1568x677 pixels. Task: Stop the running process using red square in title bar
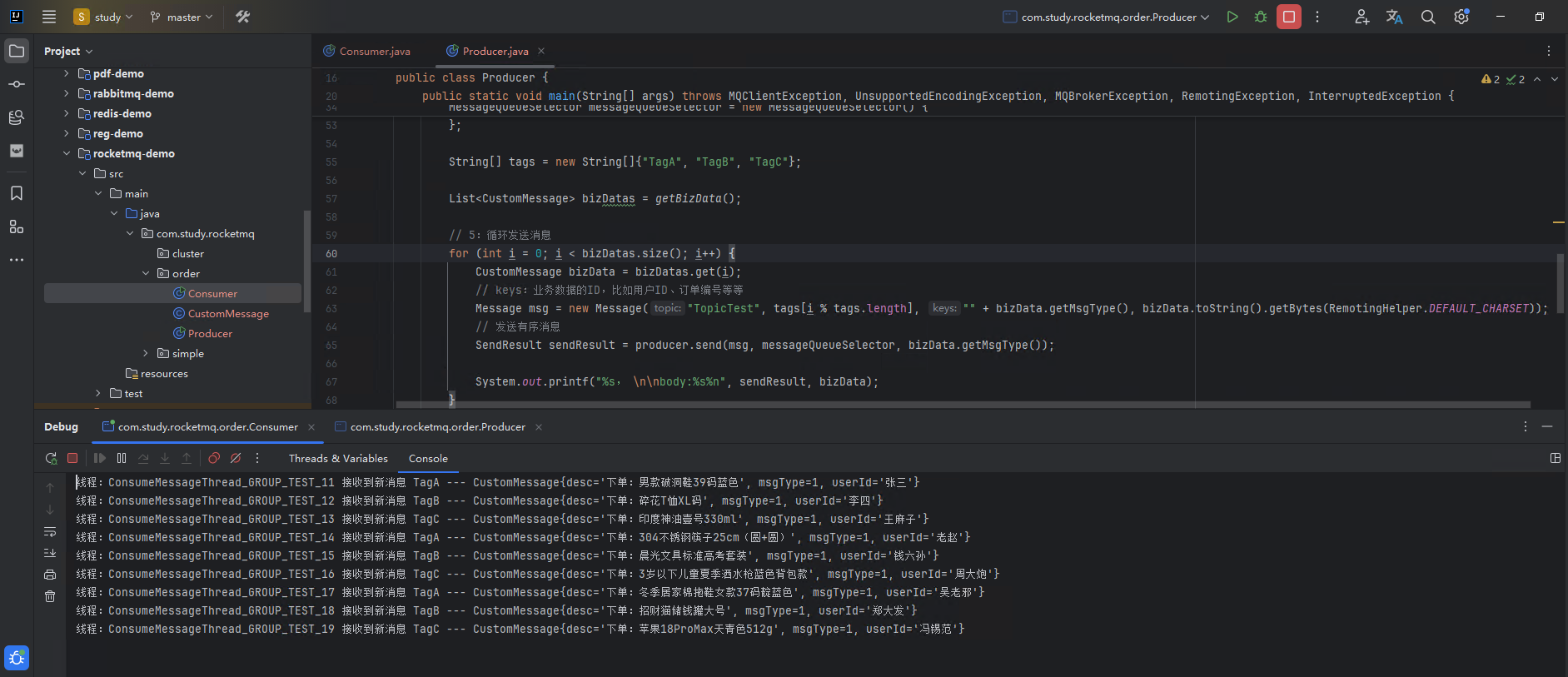pyautogui.click(x=1289, y=17)
